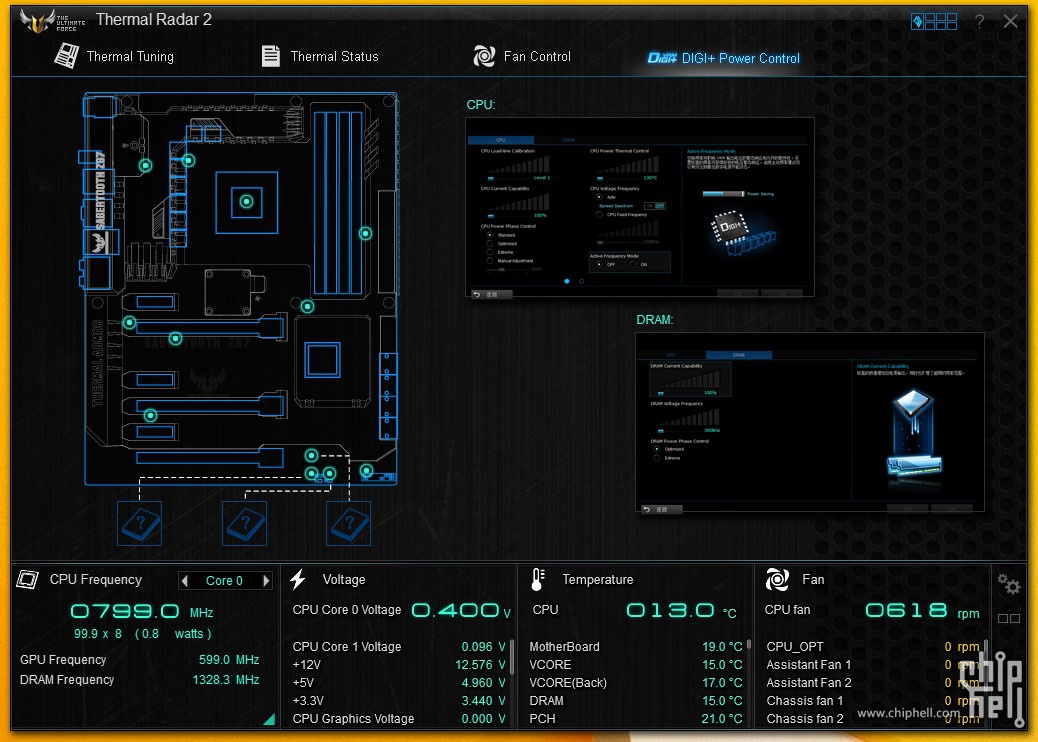Screen dimensions: 1038x742
Task: Click the CPU Graphics Voltage row
Action: (x=399, y=718)
